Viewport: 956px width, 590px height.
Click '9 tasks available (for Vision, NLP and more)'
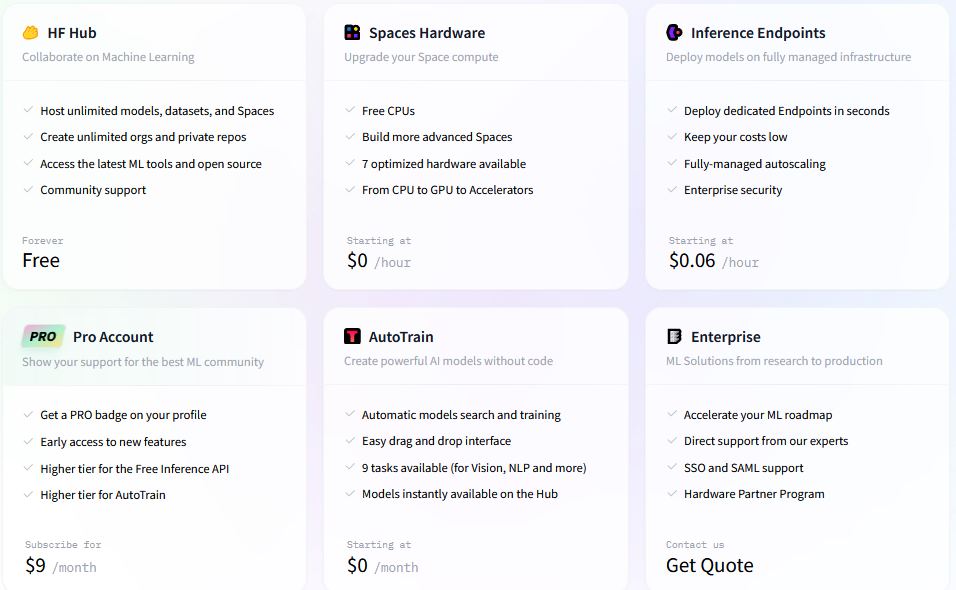(474, 468)
